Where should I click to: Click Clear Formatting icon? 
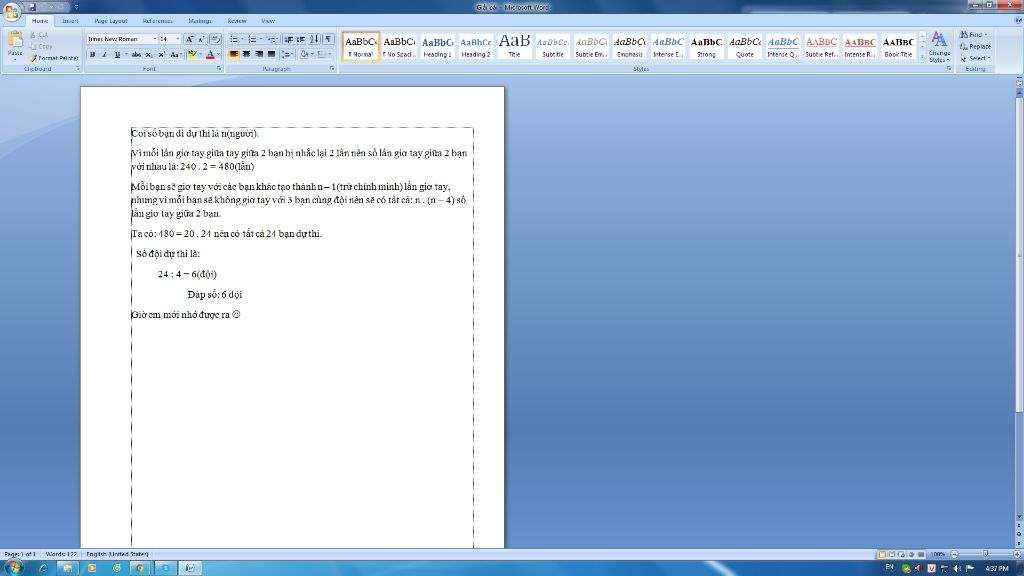coord(215,39)
